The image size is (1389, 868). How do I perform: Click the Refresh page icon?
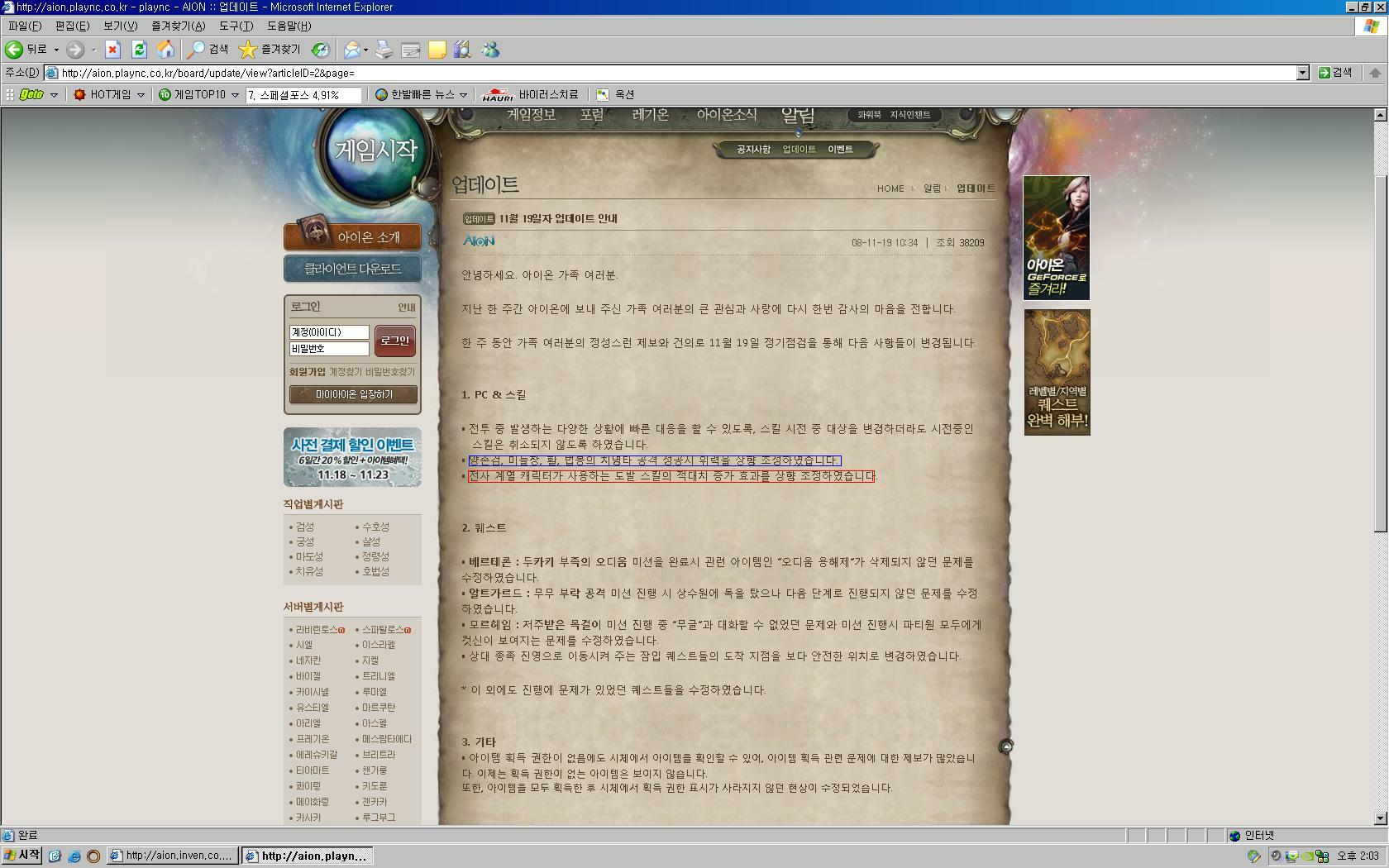click(139, 50)
